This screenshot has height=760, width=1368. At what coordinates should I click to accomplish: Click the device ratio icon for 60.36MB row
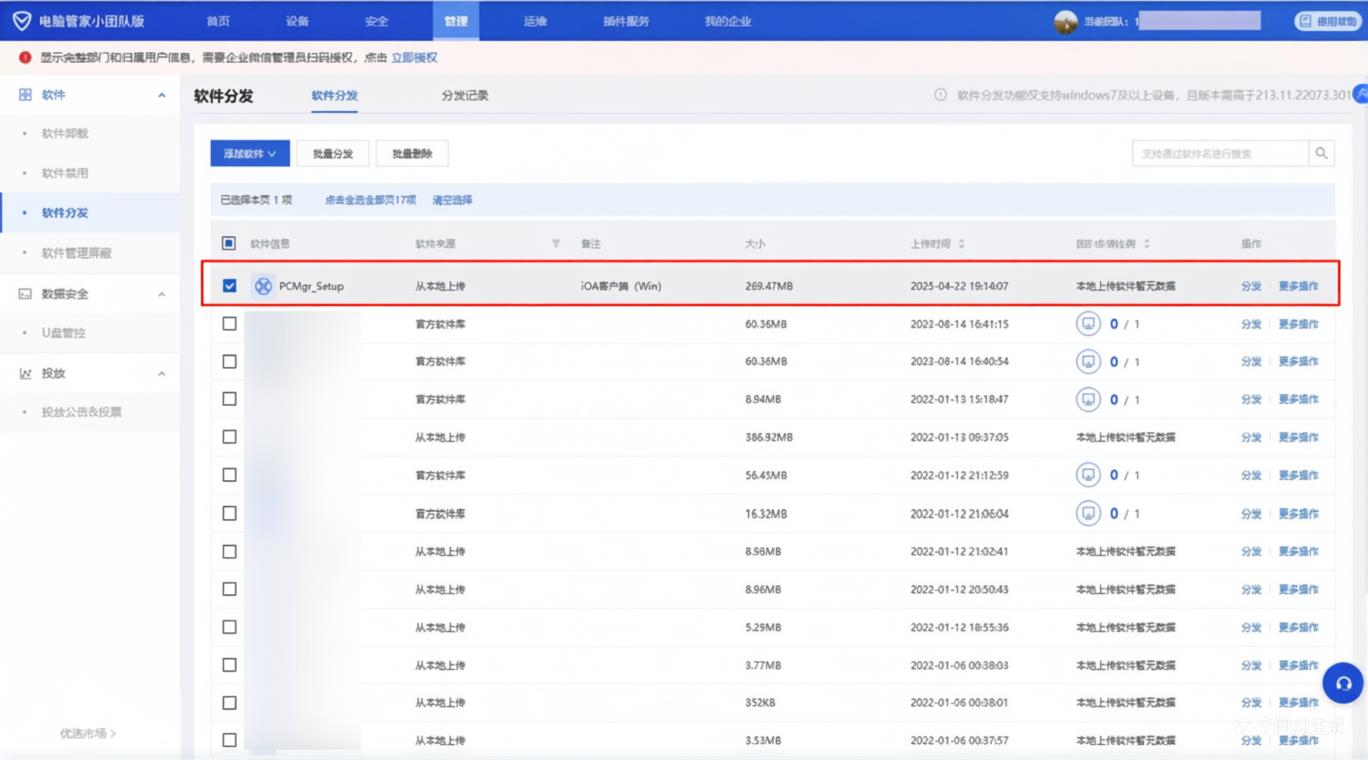pyautogui.click(x=1087, y=324)
